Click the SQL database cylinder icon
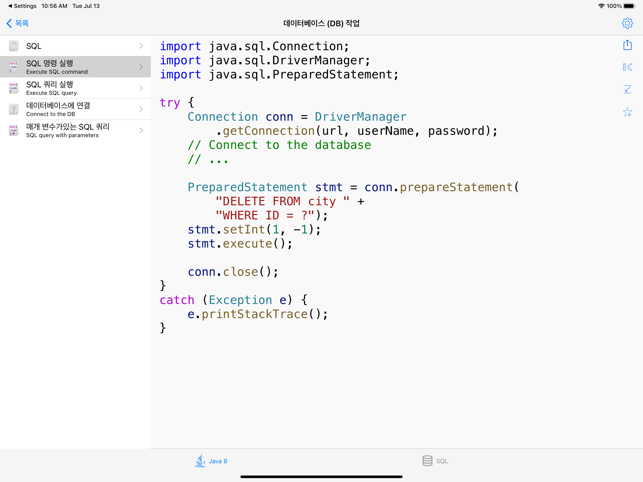The height and width of the screenshot is (482, 643). point(427,461)
